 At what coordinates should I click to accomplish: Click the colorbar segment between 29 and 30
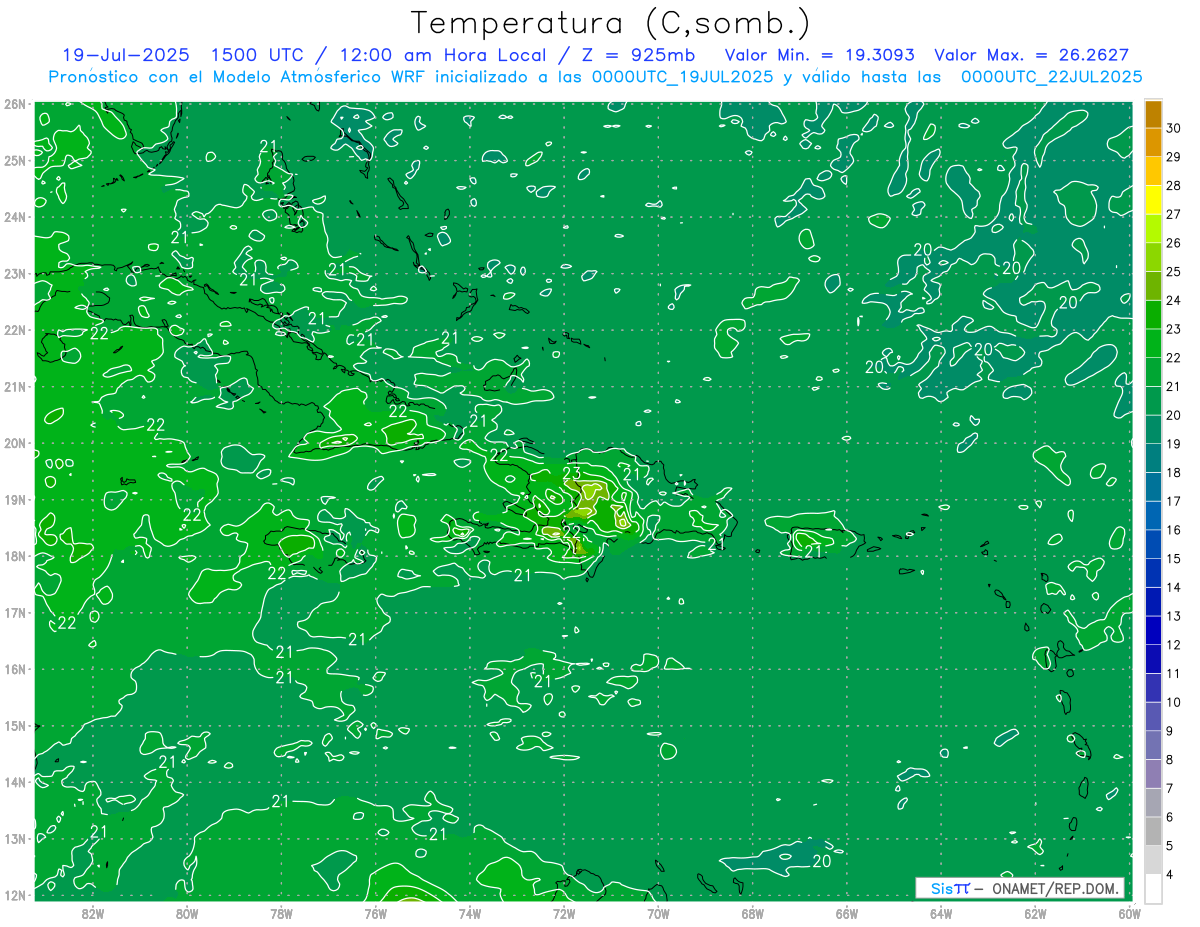(1153, 142)
